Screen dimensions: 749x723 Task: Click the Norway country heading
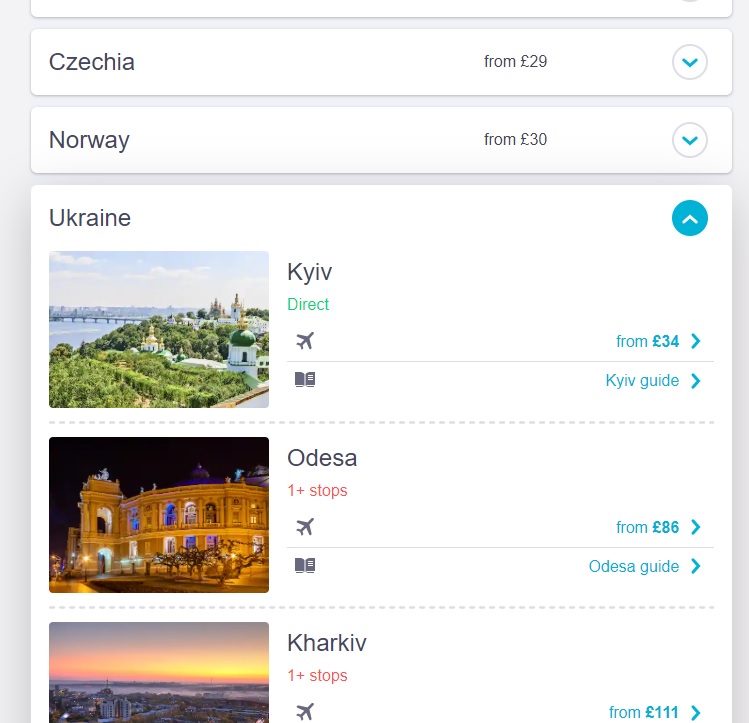[x=89, y=140]
